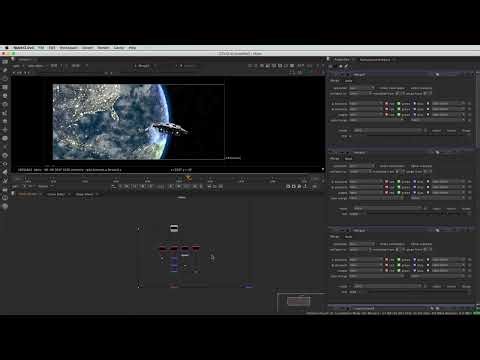Toggle green checkbox of output row, first Merge panel
Viewport: 480px width, 360px height.
coord(398,115)
